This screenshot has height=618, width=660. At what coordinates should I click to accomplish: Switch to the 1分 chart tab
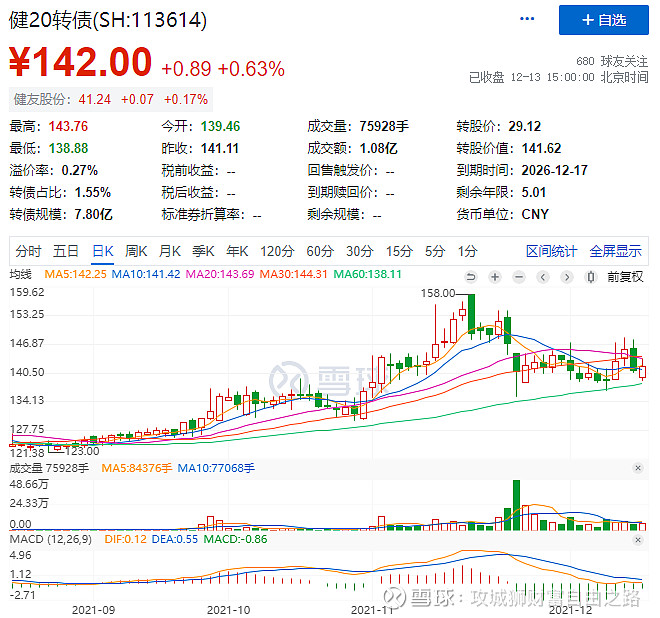pyautogui.click(x=467, y=251)
